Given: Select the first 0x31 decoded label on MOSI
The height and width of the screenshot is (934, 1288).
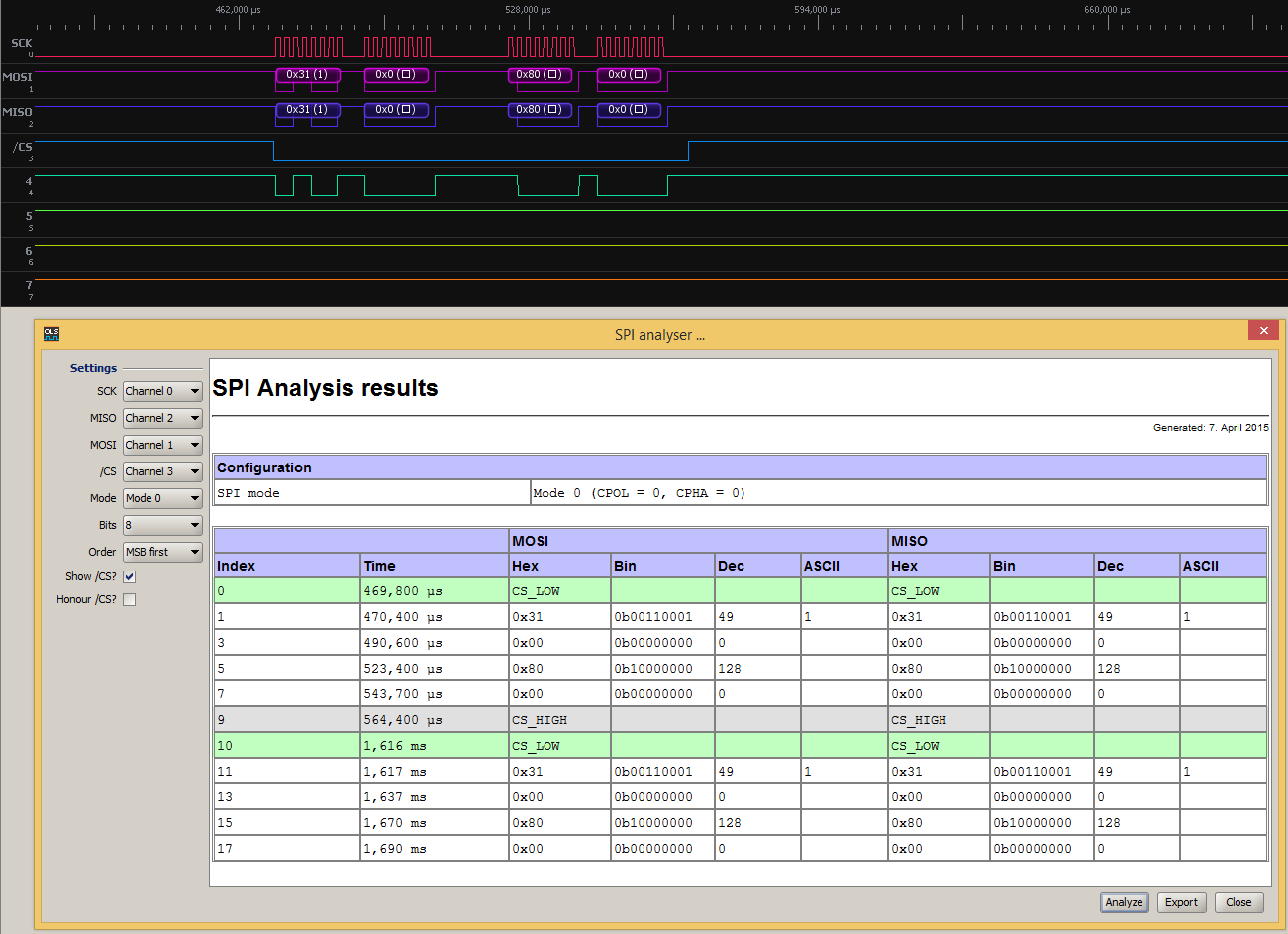Looking at the screenshot, I should [307, 75].
